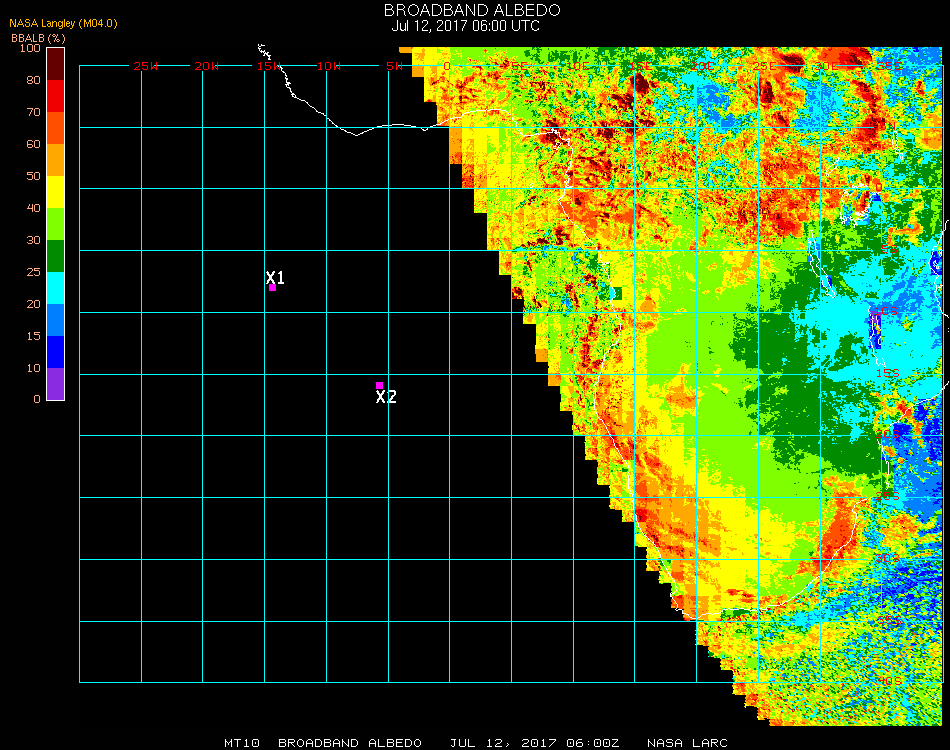Click MT10 text in the footer

click(243, 743)
